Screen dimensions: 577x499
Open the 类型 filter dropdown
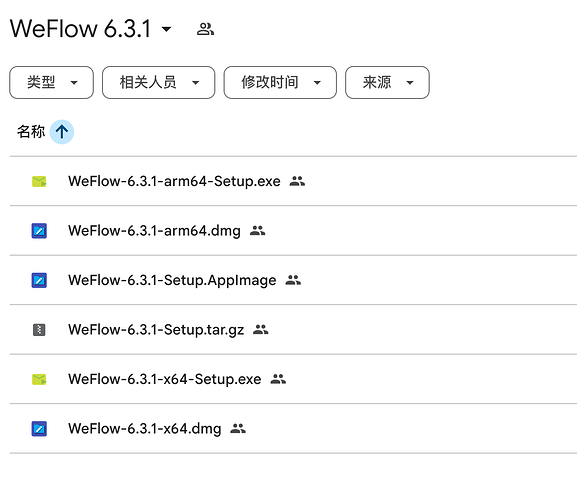[52, 82]
